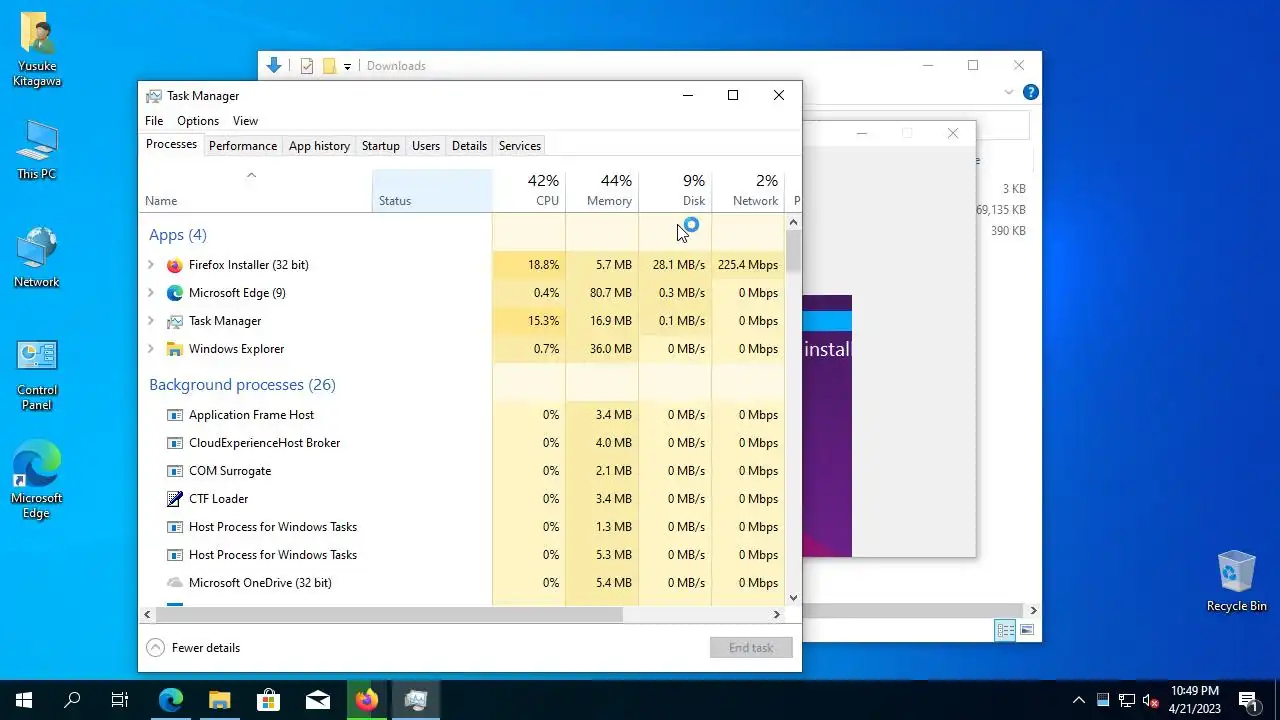Select the Network desktop icon

coord(37,250)
